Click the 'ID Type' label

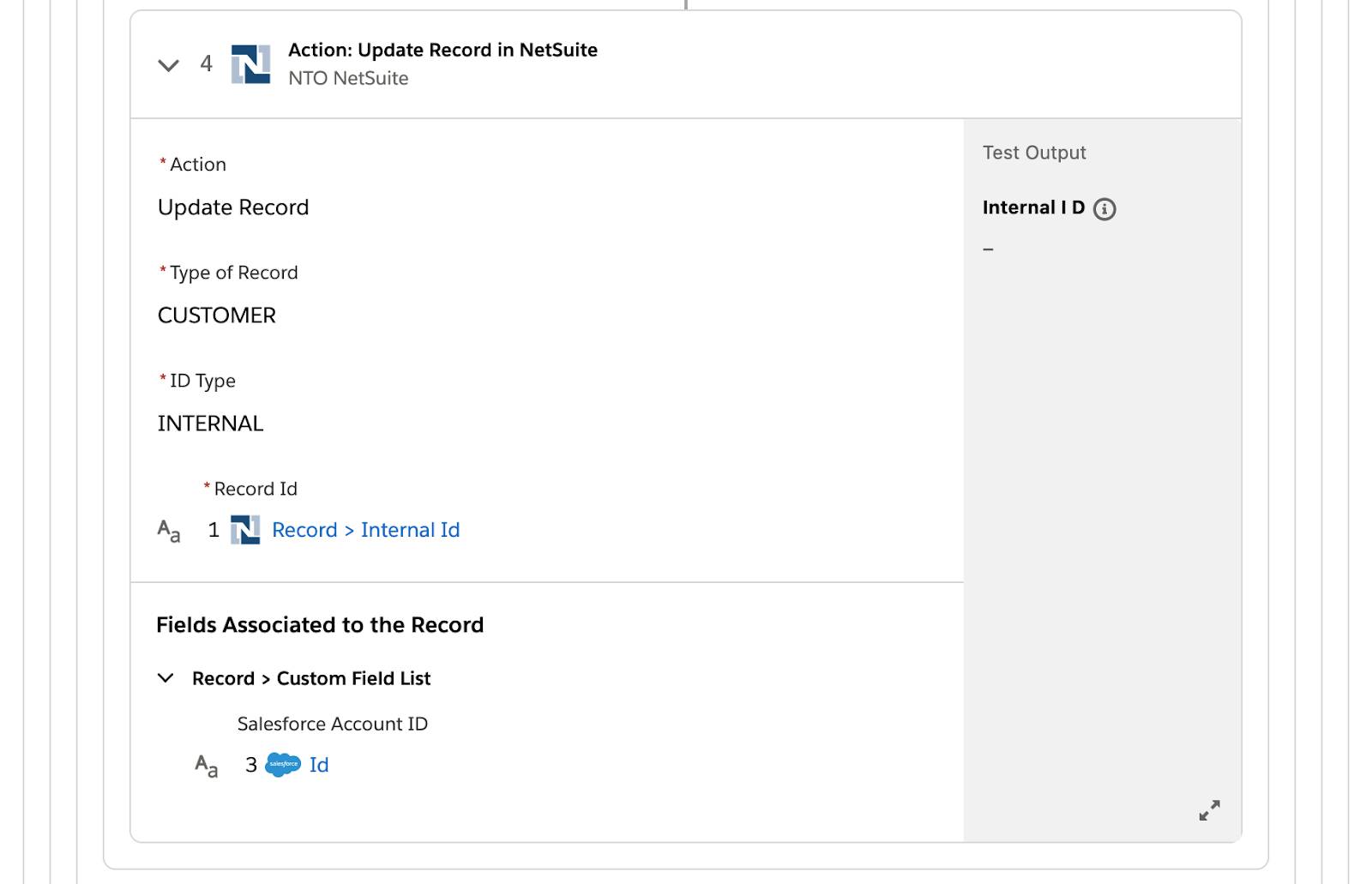point(202,381)
